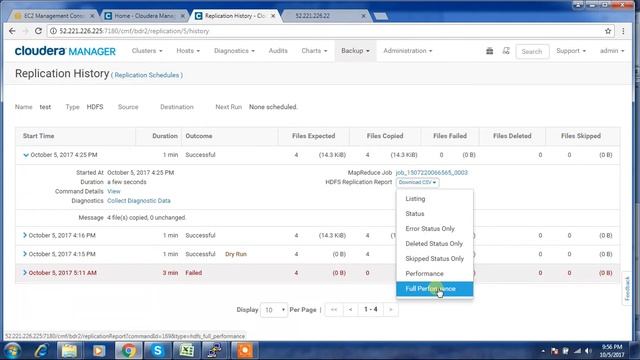Launch Internet Explorer from taskbar
Screen dimensions: 640x360
[x=41, y=350]
